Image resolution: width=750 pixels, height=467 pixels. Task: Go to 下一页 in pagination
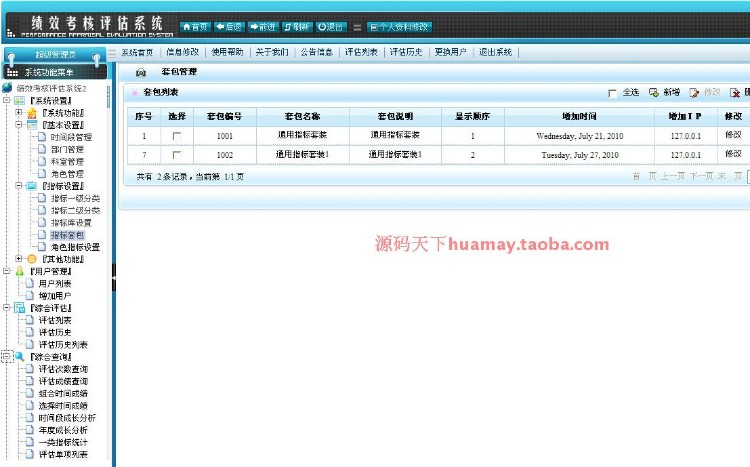[702, 176]
